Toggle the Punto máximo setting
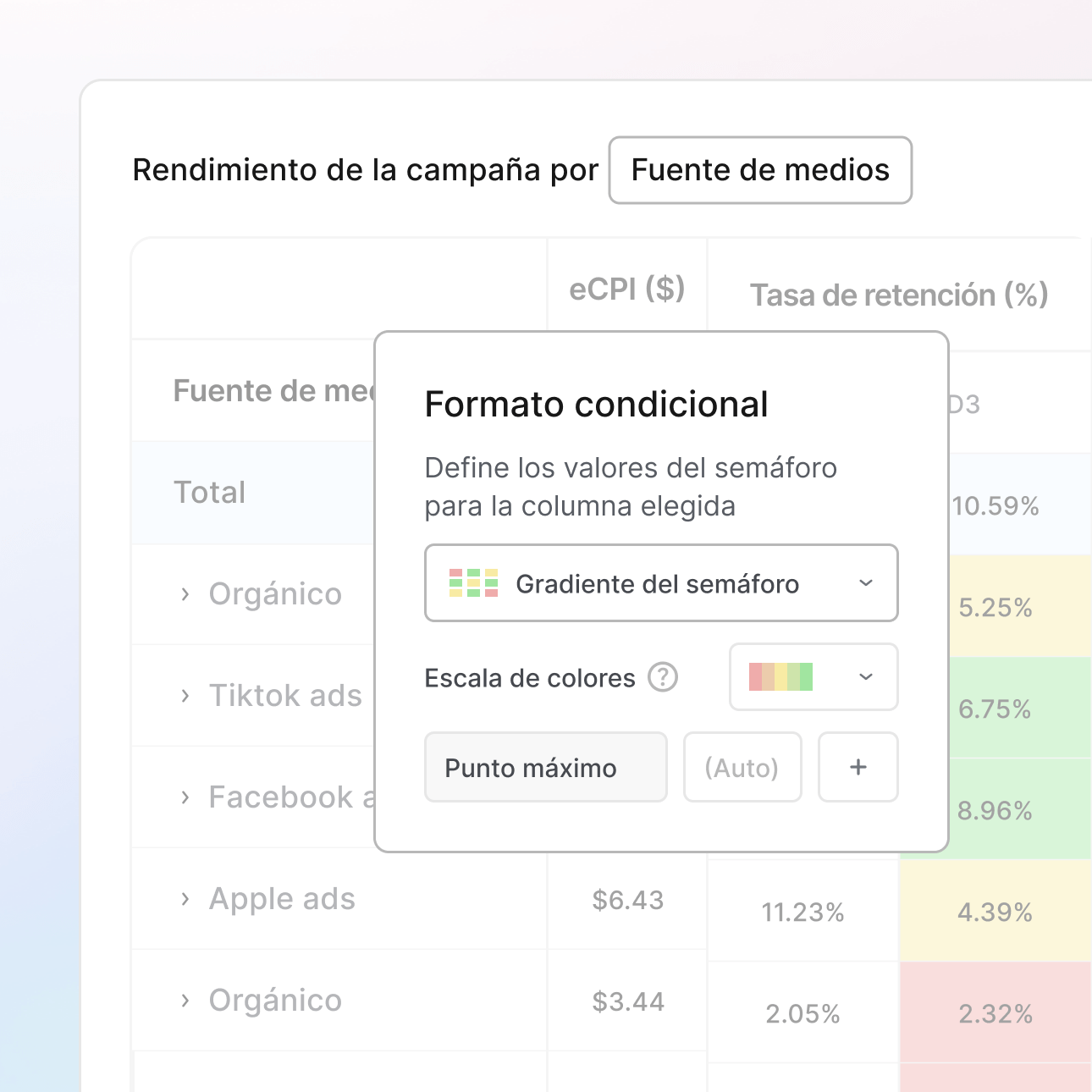The height and width of the screenshot is (1092, 1092). pyautogui.click(x=545, y=767)
